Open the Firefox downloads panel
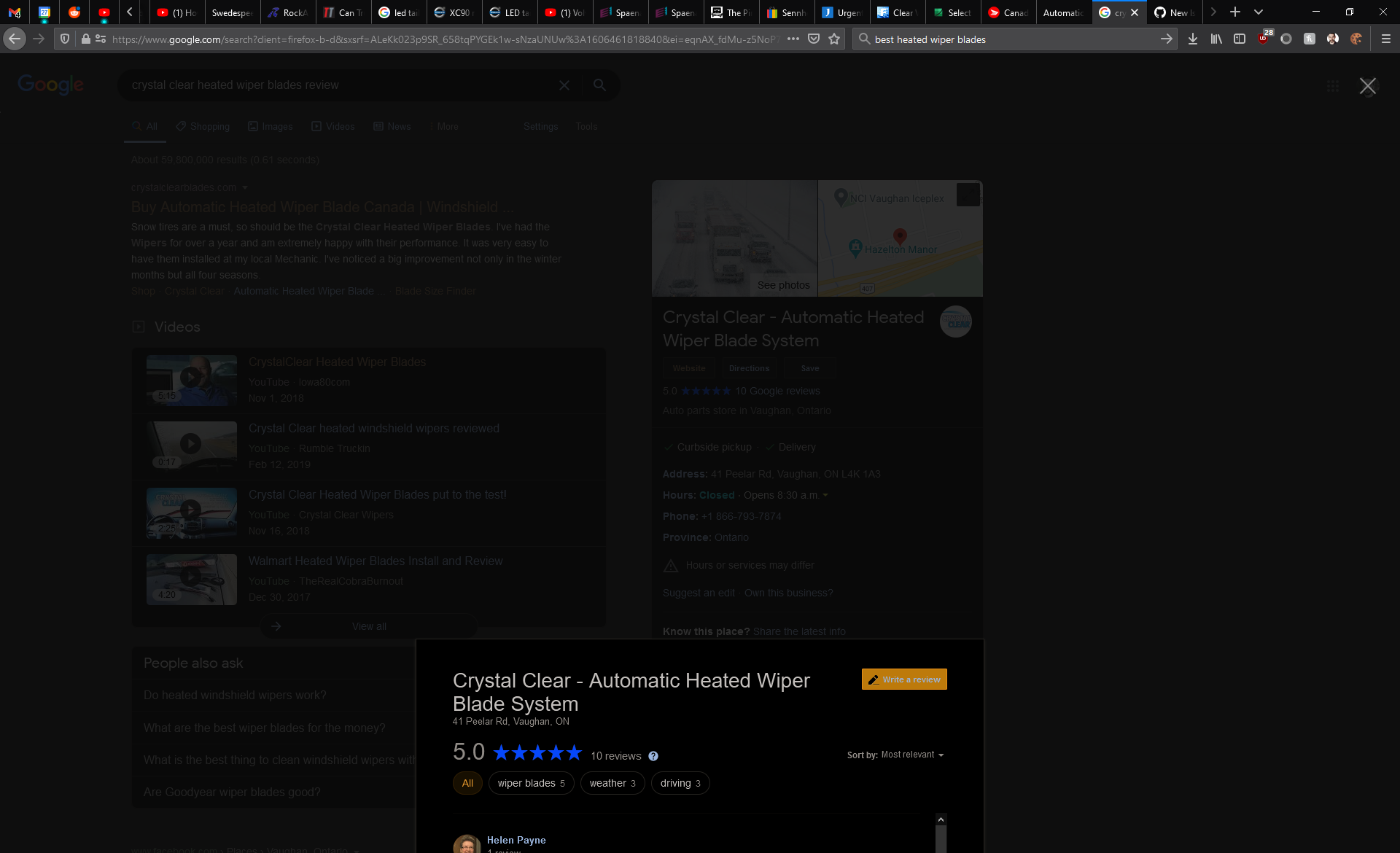 pos(1193,39)
